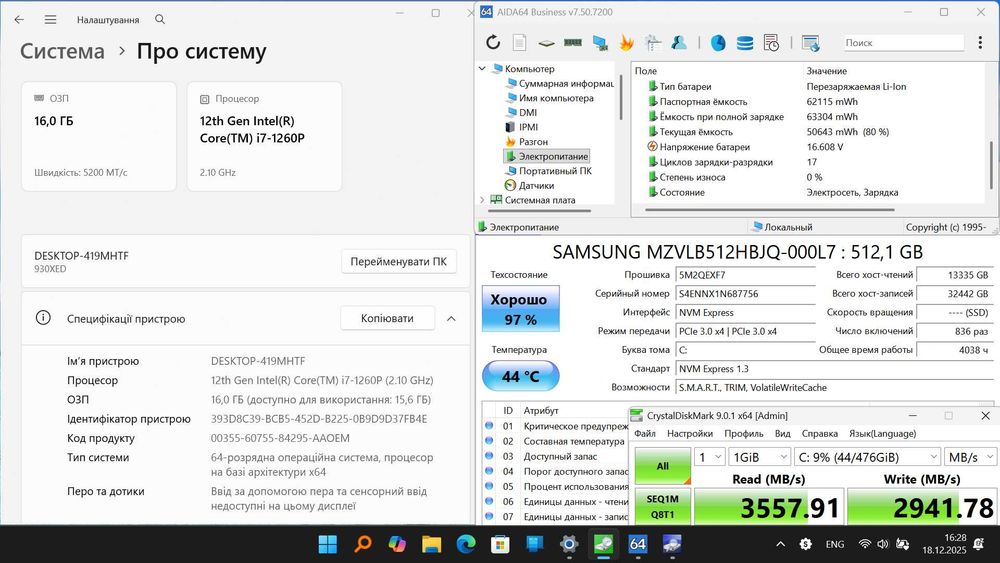Select Суммарная информация in AIDA64 tree
The width and height of the screenshot is (1000, 563).
566,84
